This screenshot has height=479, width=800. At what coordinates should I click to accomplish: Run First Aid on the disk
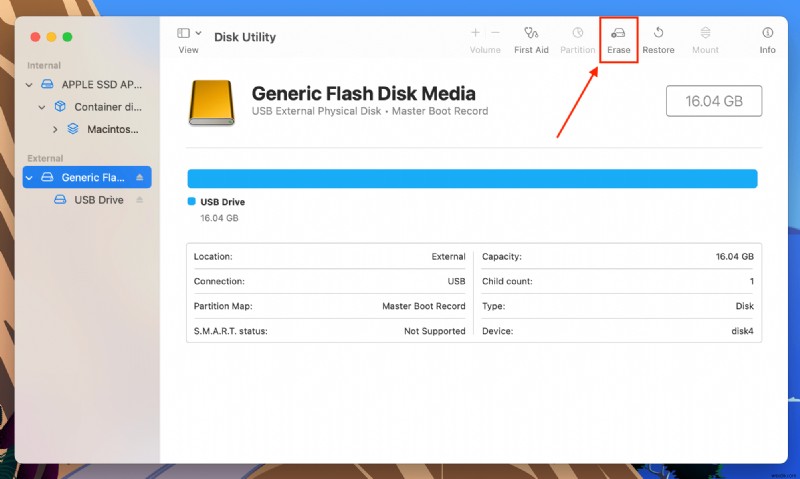pos(531,40)
